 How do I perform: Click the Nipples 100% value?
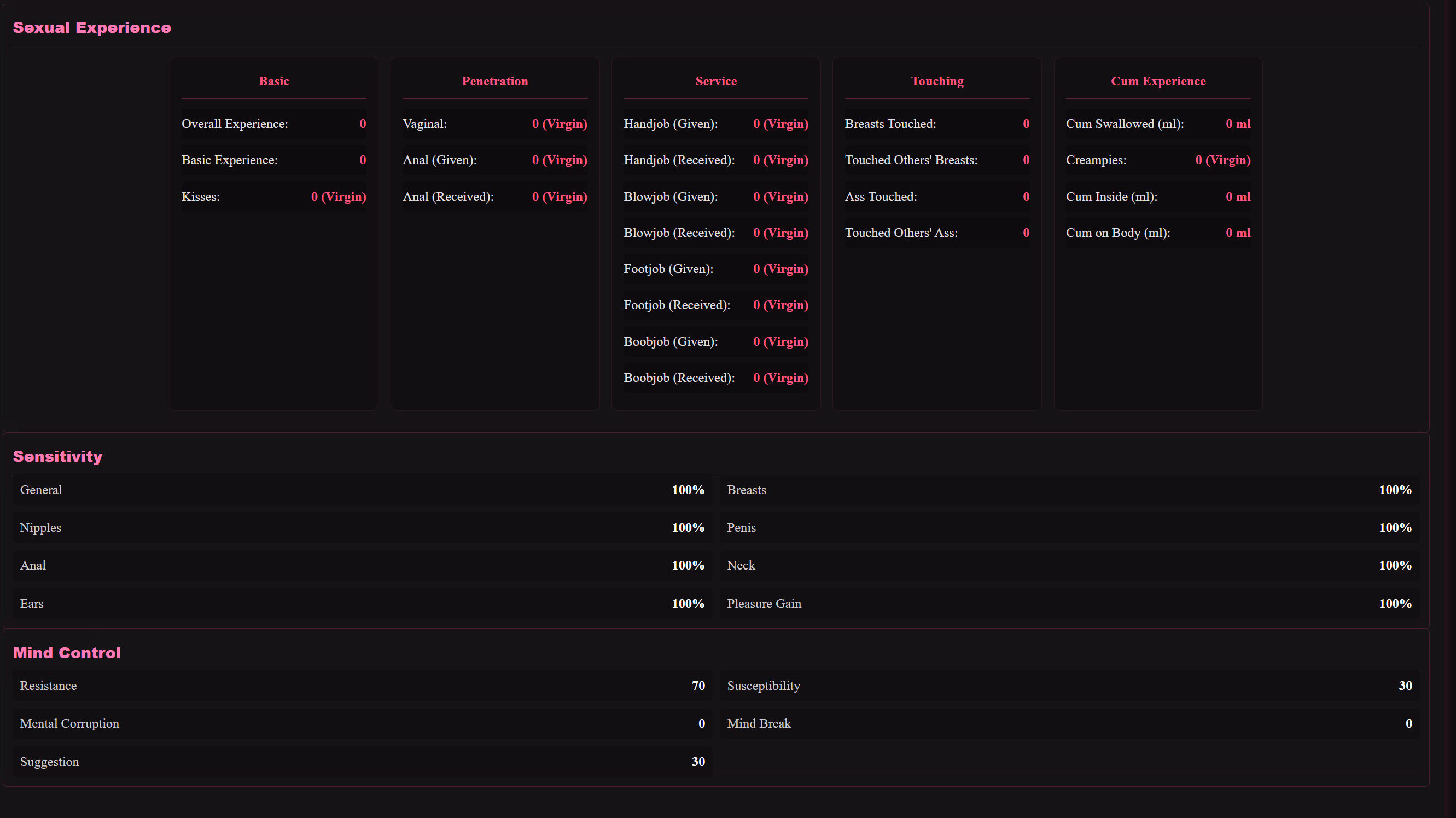pyautogui.click(x=688, y=527)
